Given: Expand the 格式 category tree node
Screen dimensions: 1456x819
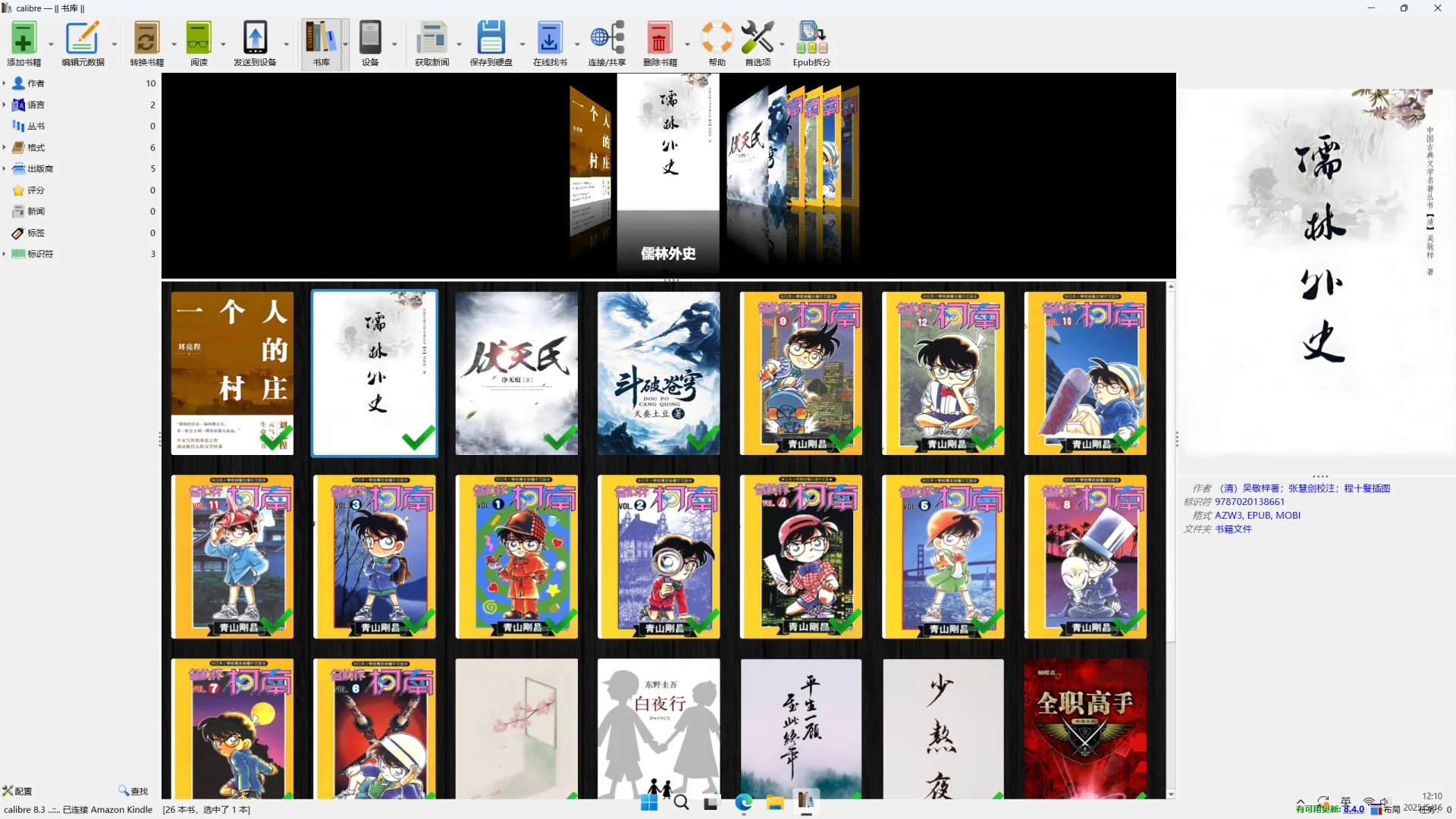Looking at the screenshot, I should coord(4,147).
